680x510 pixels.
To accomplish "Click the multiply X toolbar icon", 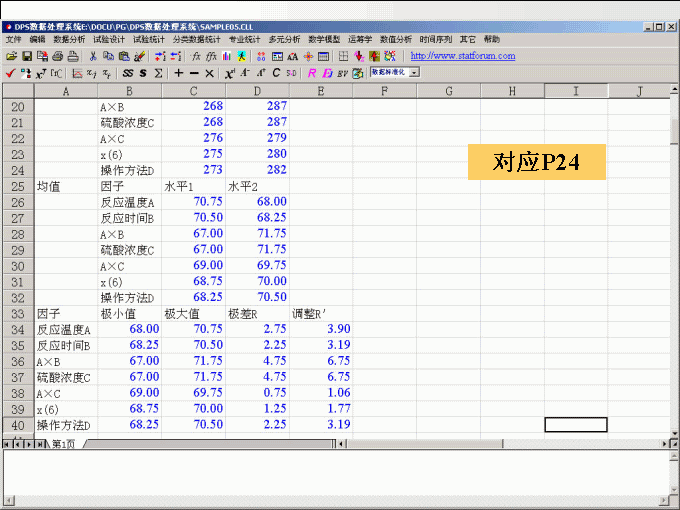I will click(209, 73).
